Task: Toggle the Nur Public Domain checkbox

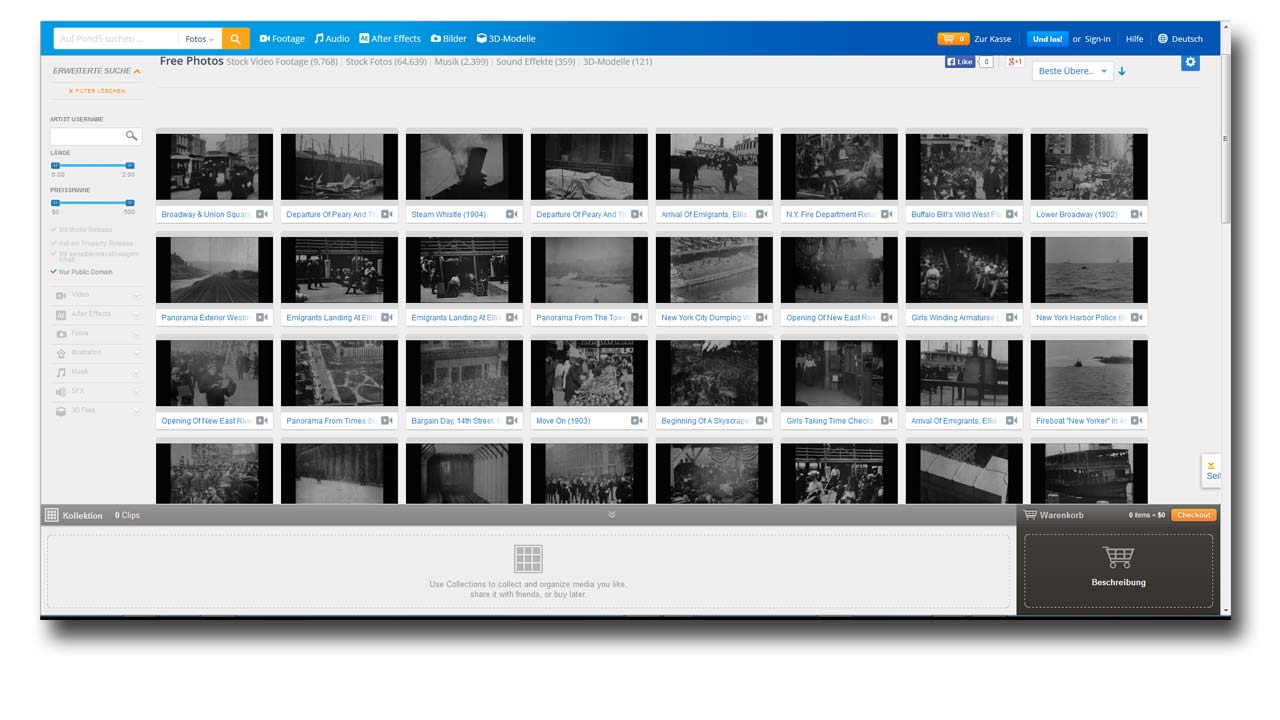Action: click(x=54, y=272)
